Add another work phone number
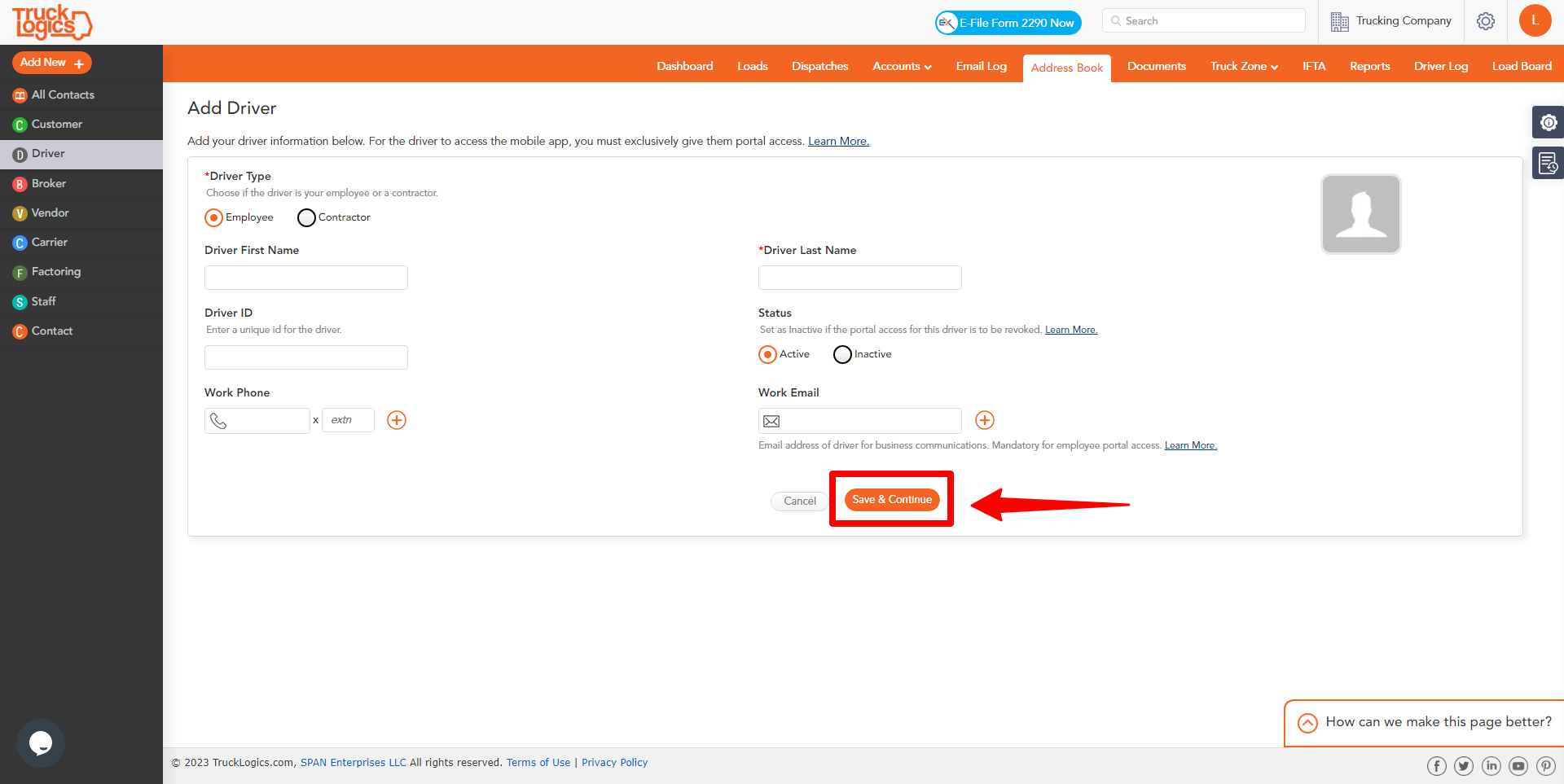 397,420
